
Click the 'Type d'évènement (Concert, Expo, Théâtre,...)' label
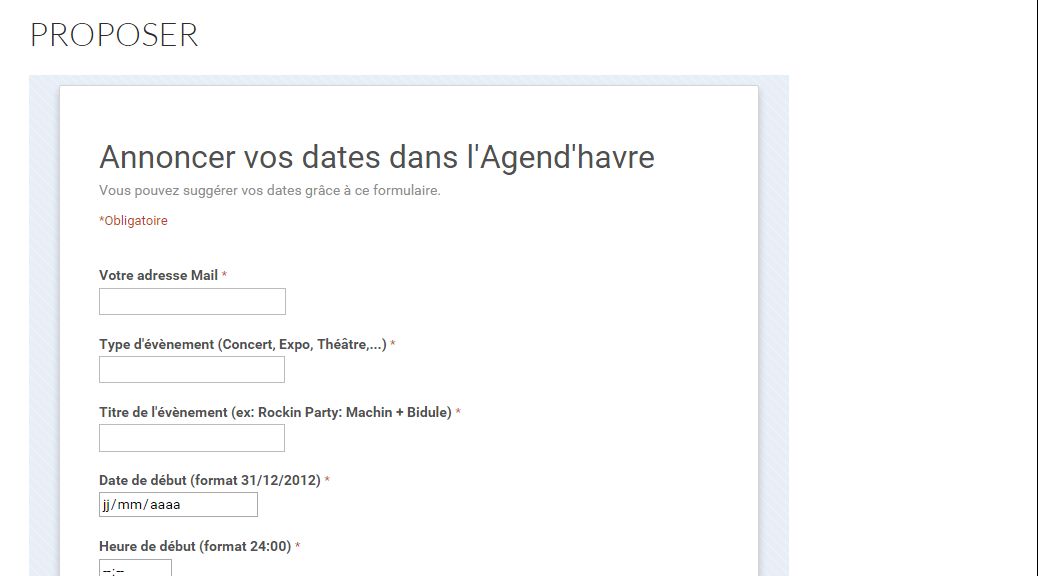243,344
